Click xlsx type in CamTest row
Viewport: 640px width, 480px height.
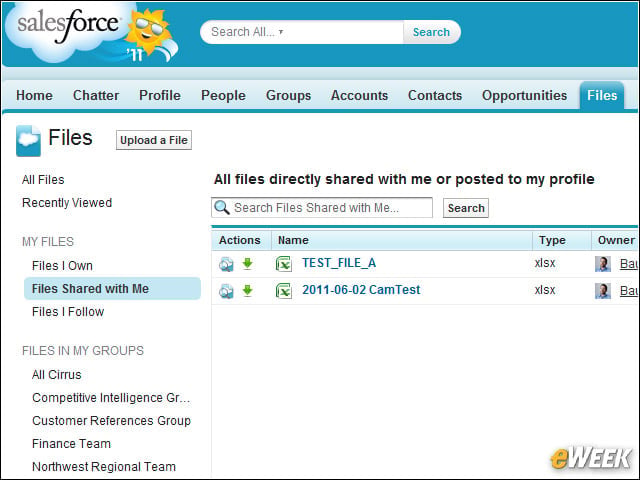click(545, 290)
